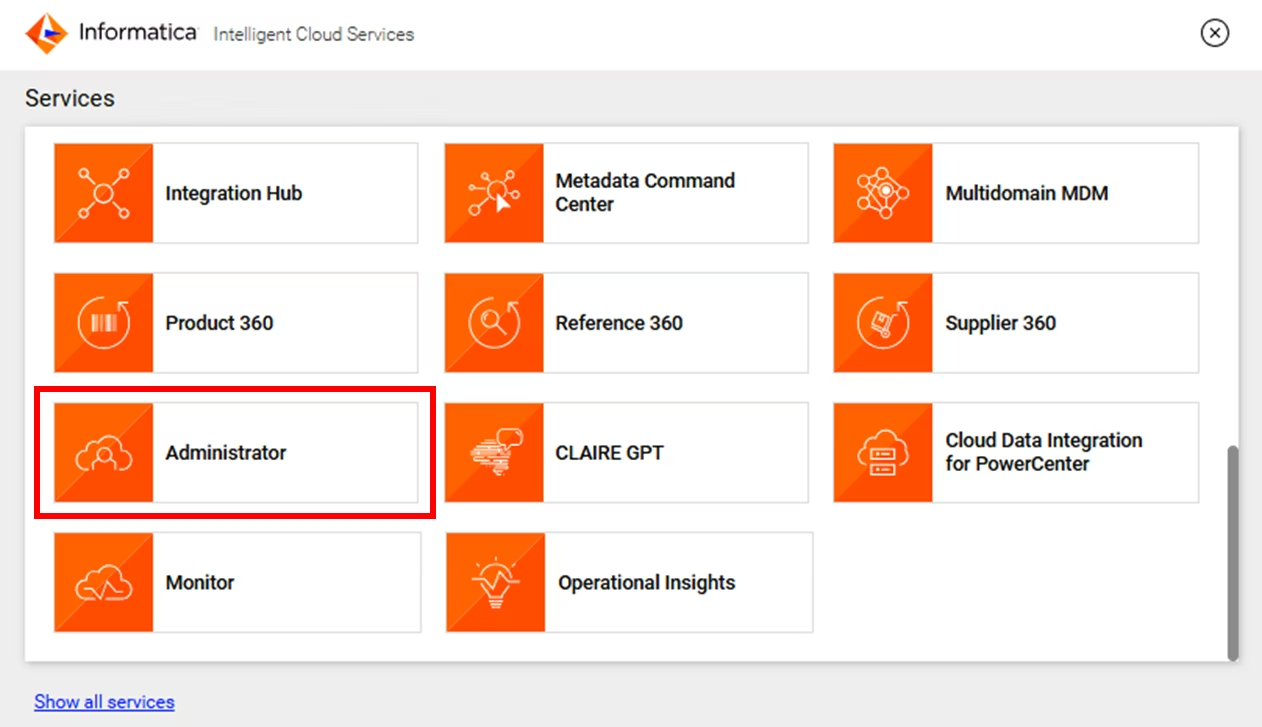Select the Integration Hub label

[234, 193]
